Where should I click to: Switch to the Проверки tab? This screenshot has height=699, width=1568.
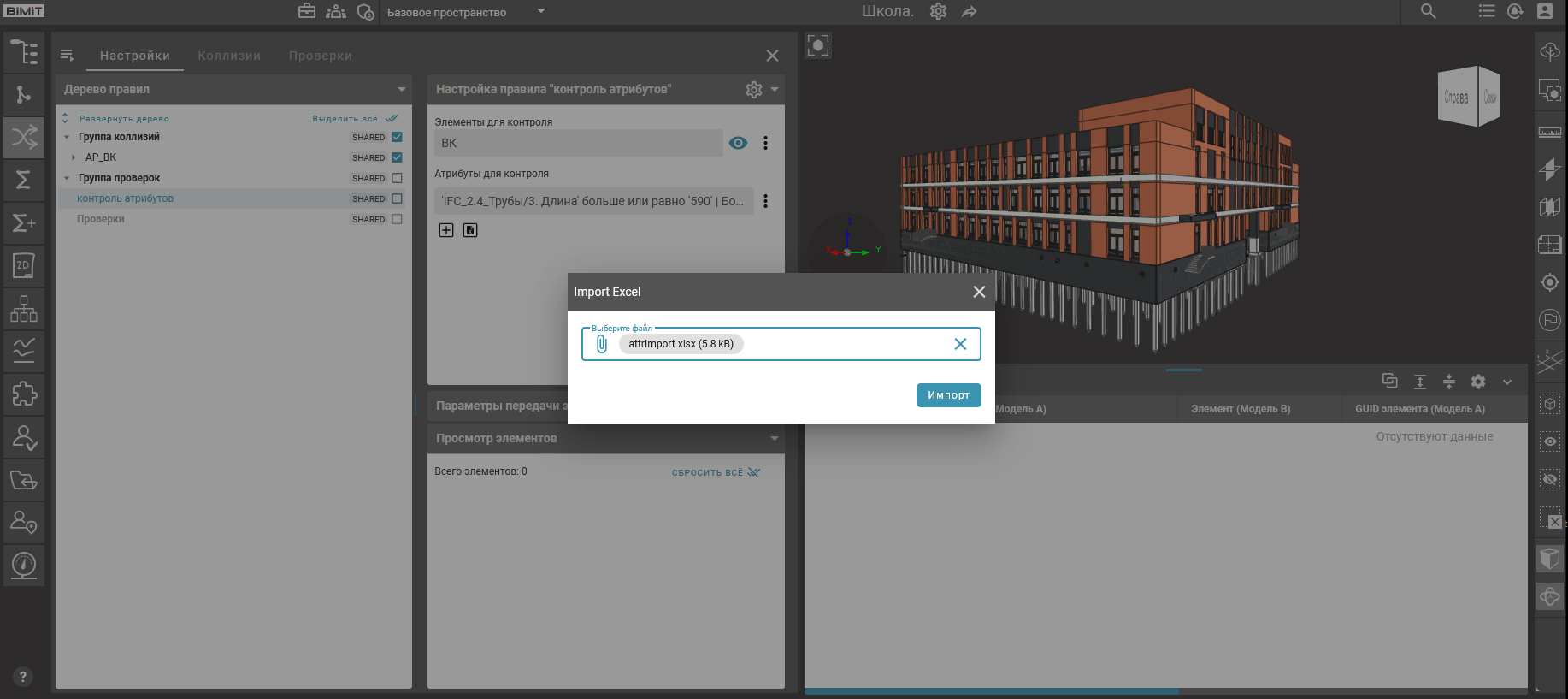[320, 56]
